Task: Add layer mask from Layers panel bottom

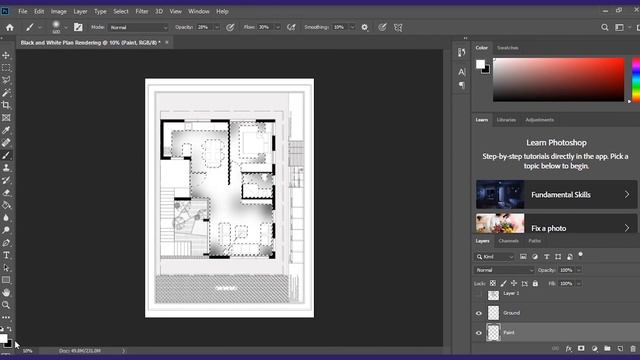Action: click(581, 349)
